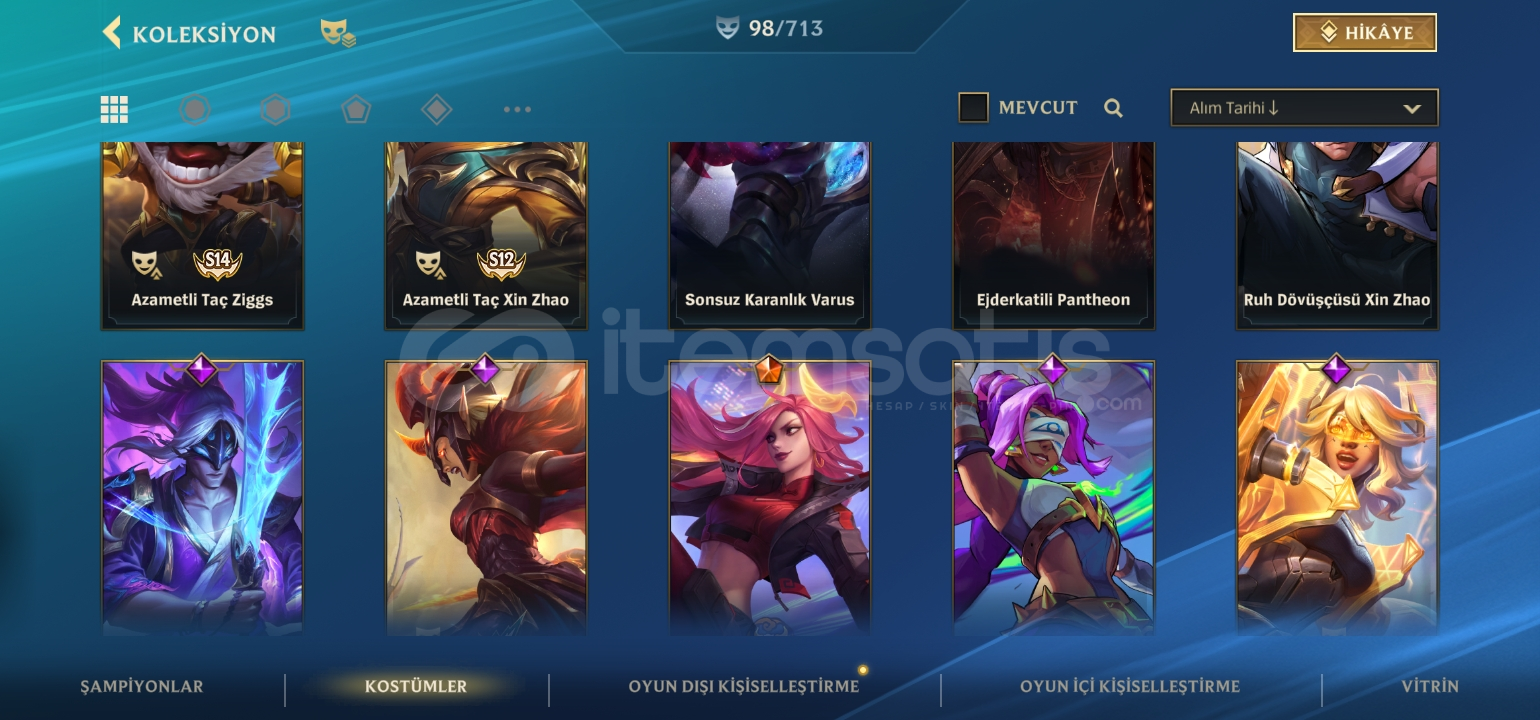The height and width of the screenshot is (720, 1540).
Task: Switch to the Şampiyonlar tab
Action: 142,687
